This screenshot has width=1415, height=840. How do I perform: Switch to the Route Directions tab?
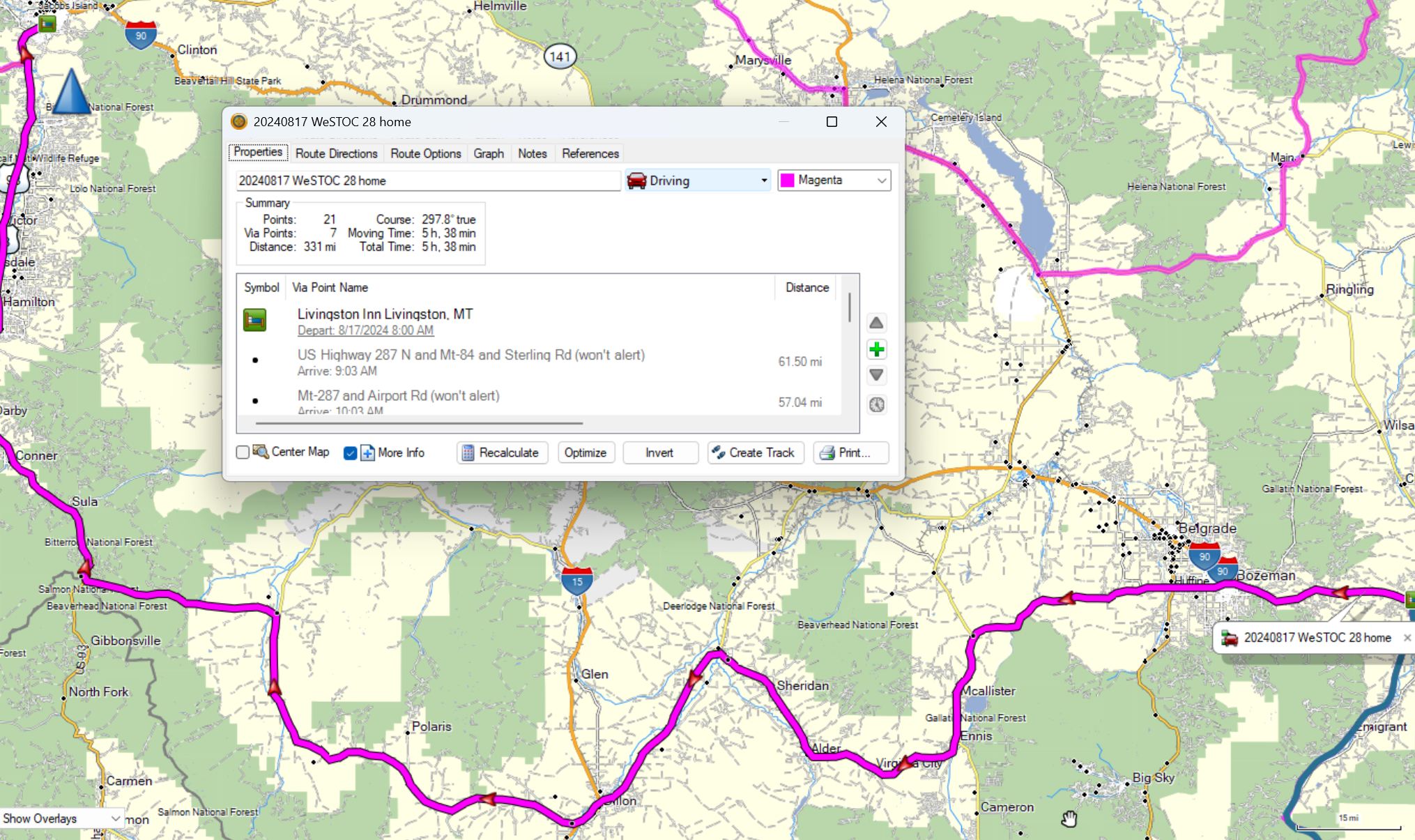pyautogui.click(x=336, y=153)
